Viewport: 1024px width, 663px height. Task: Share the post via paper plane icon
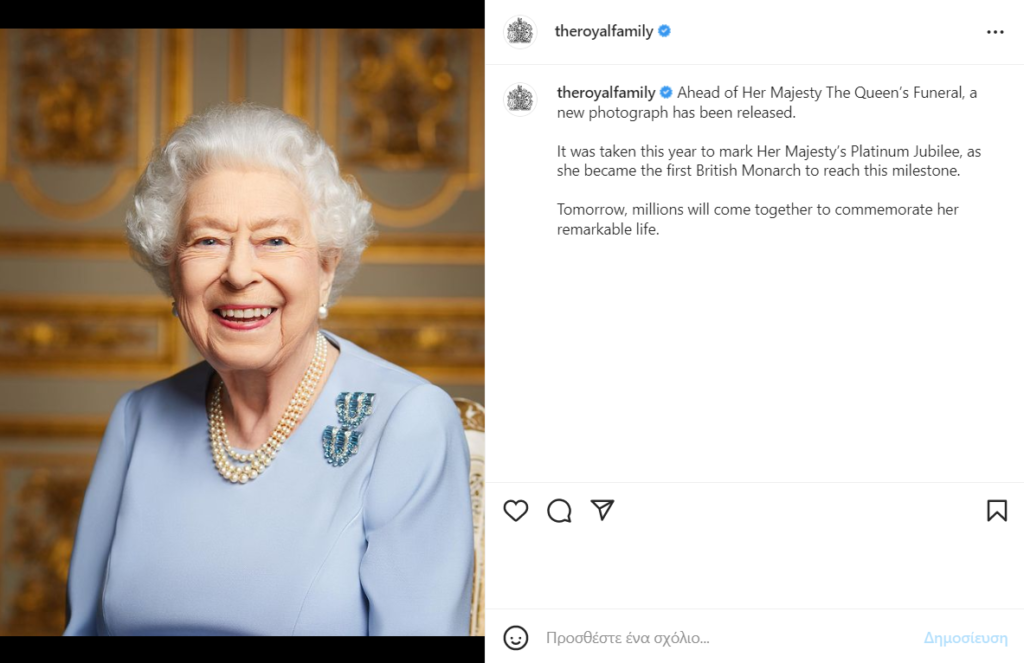(602, 510)
